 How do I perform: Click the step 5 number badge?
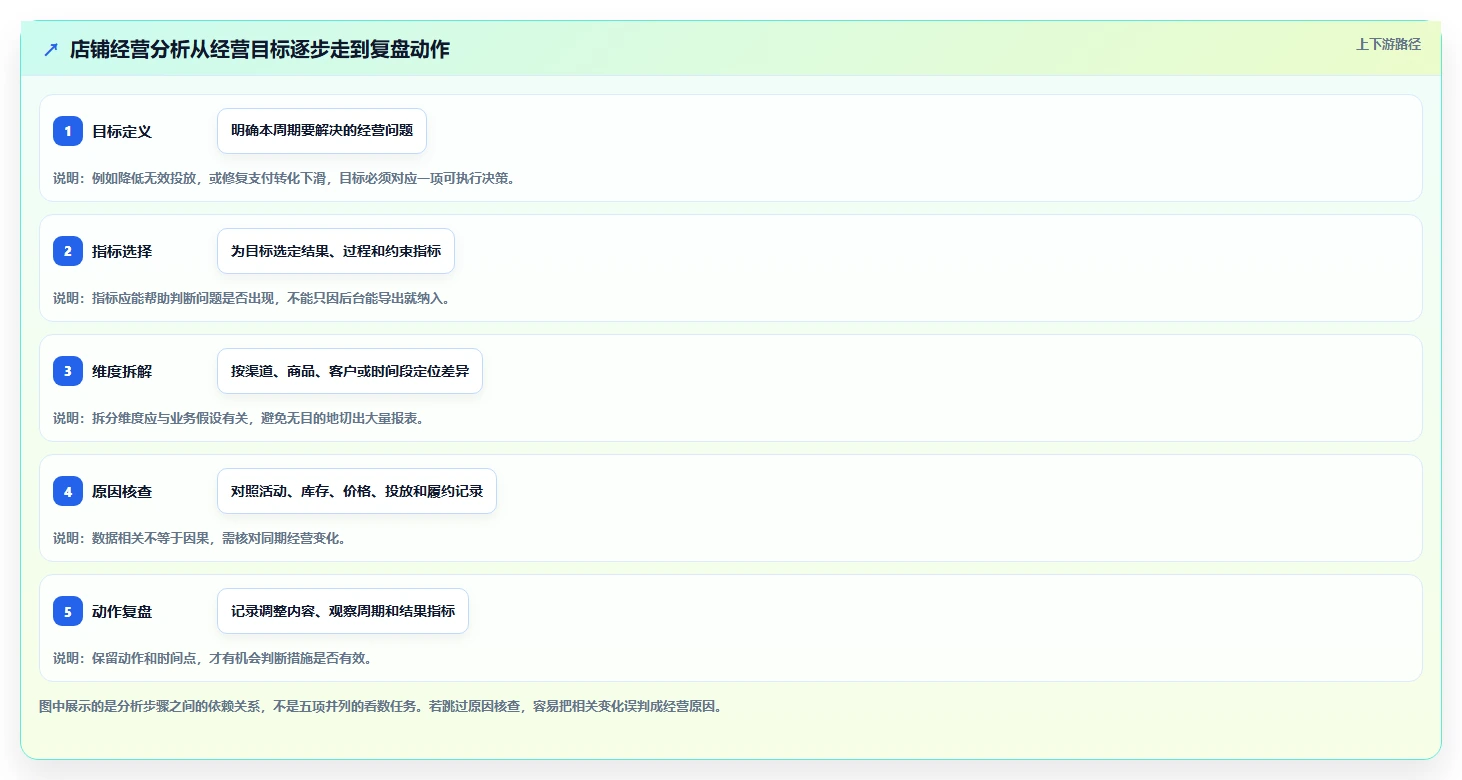tap(68, 611)
